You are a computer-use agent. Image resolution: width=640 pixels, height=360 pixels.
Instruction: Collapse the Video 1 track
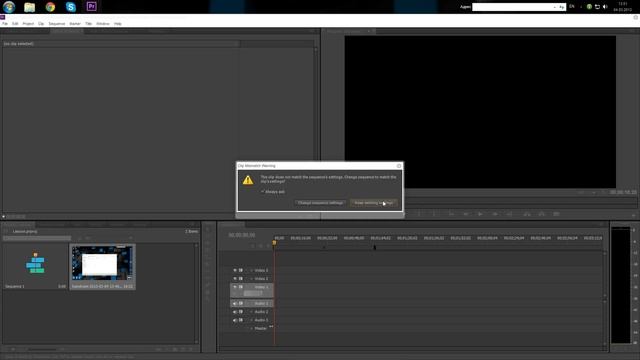pyautogui.click(x=251, y=287)
